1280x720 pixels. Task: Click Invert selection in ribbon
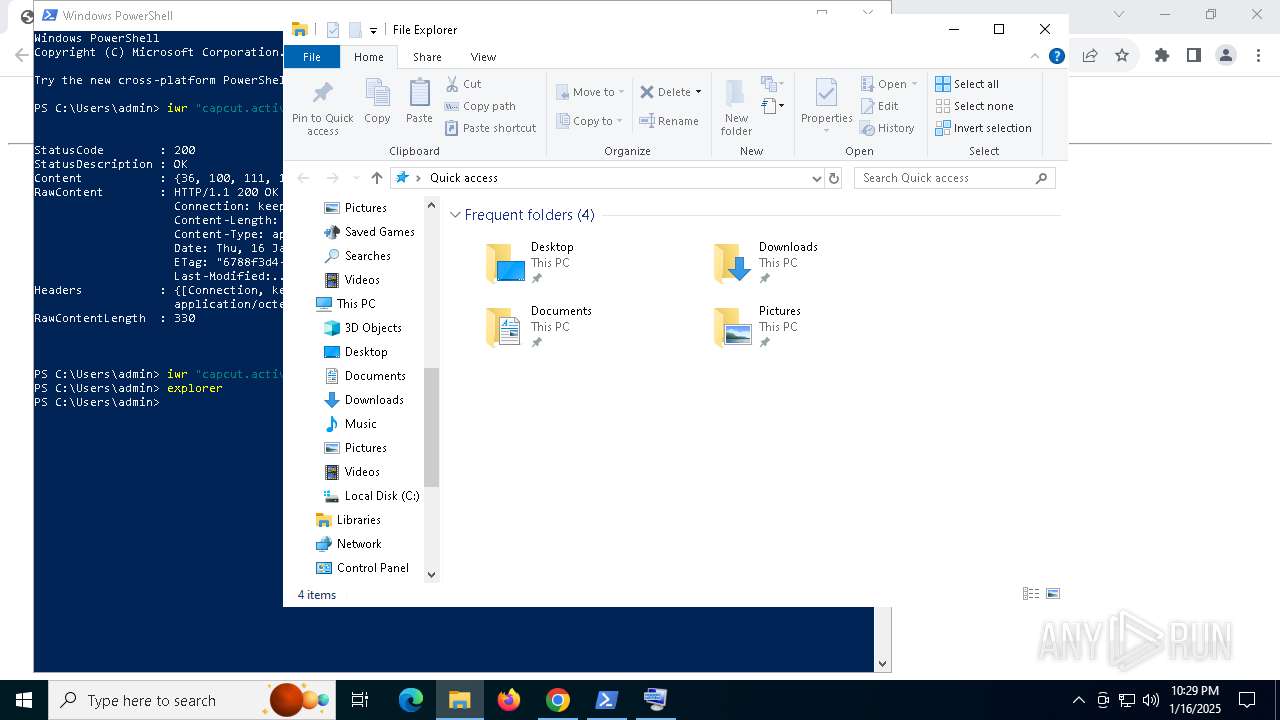983,128
